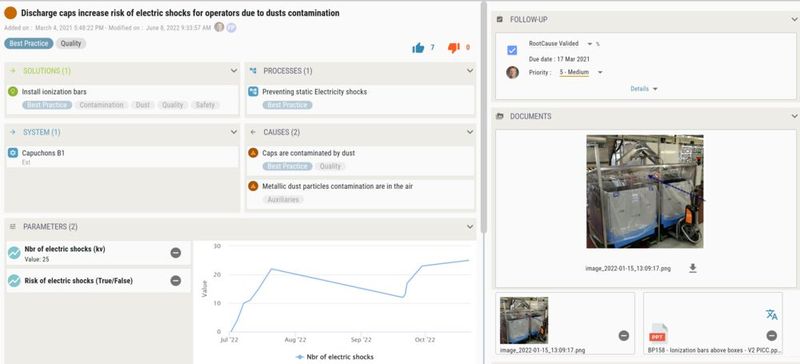Collapse the Documents panel
This screenshot has width=800, height=364.
click(x=794, y=116)
